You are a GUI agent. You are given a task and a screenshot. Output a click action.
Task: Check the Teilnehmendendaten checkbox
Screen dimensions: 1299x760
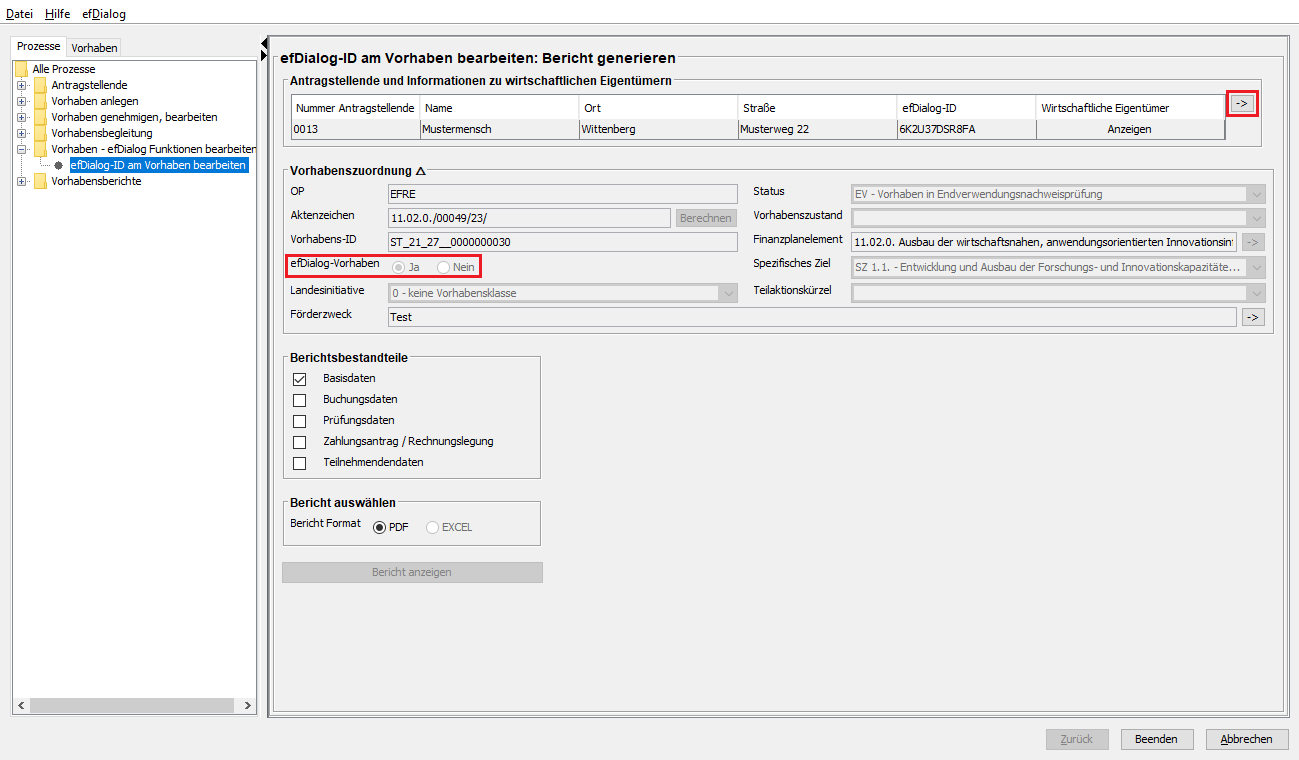(299, 463)
